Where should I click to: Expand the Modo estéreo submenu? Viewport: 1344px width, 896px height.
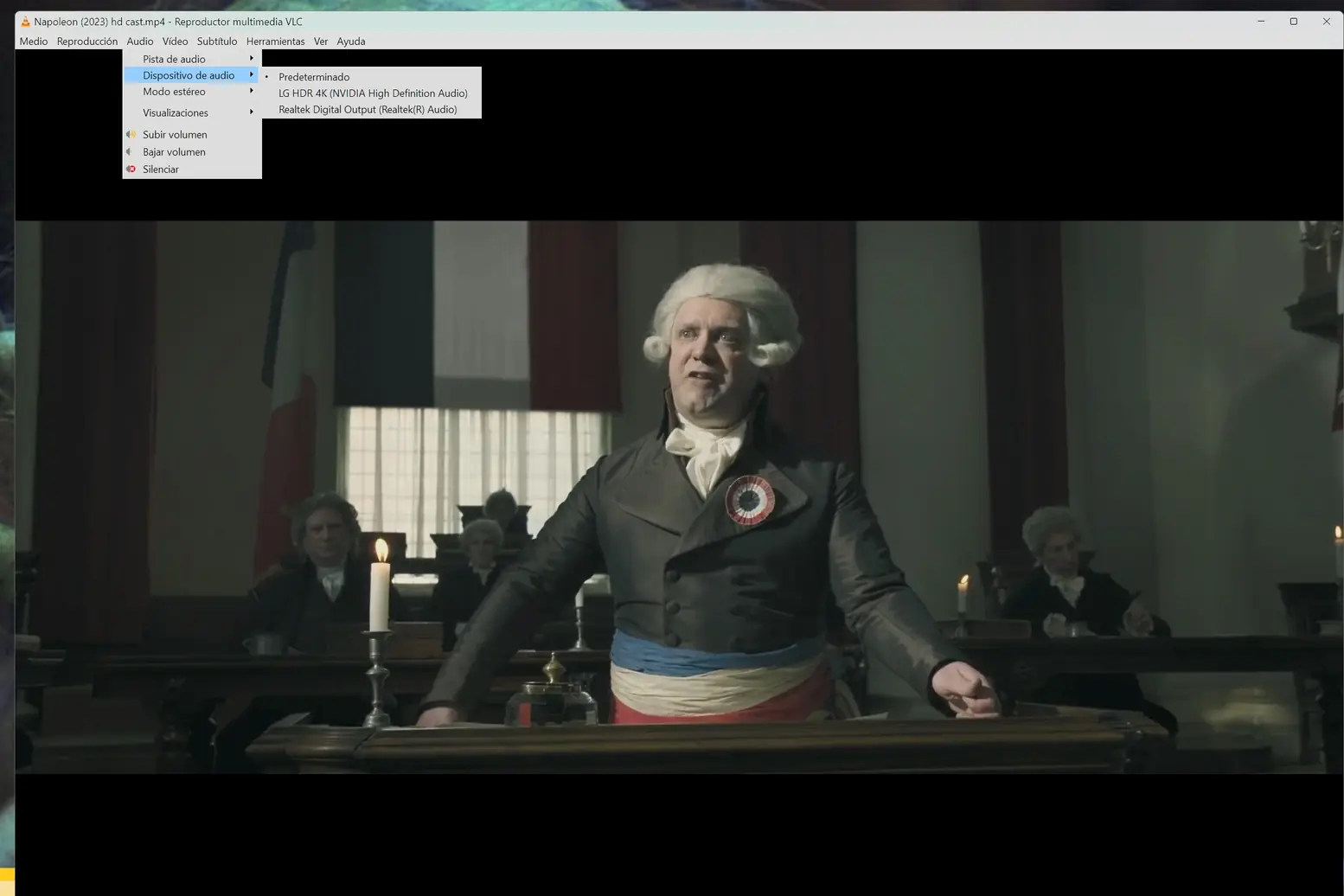coord(192,92)
